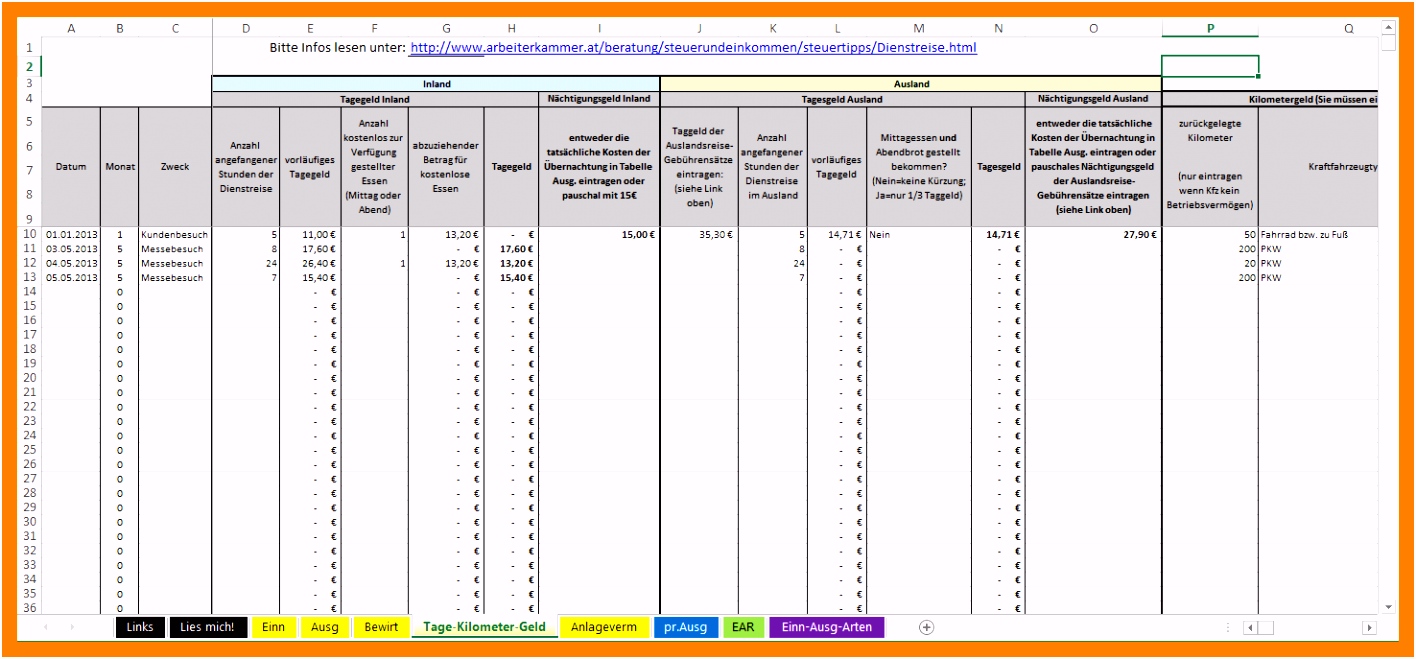Viewport: 1416px width, 659px height.
Task: Select column header P
Action: (1210, 28)
